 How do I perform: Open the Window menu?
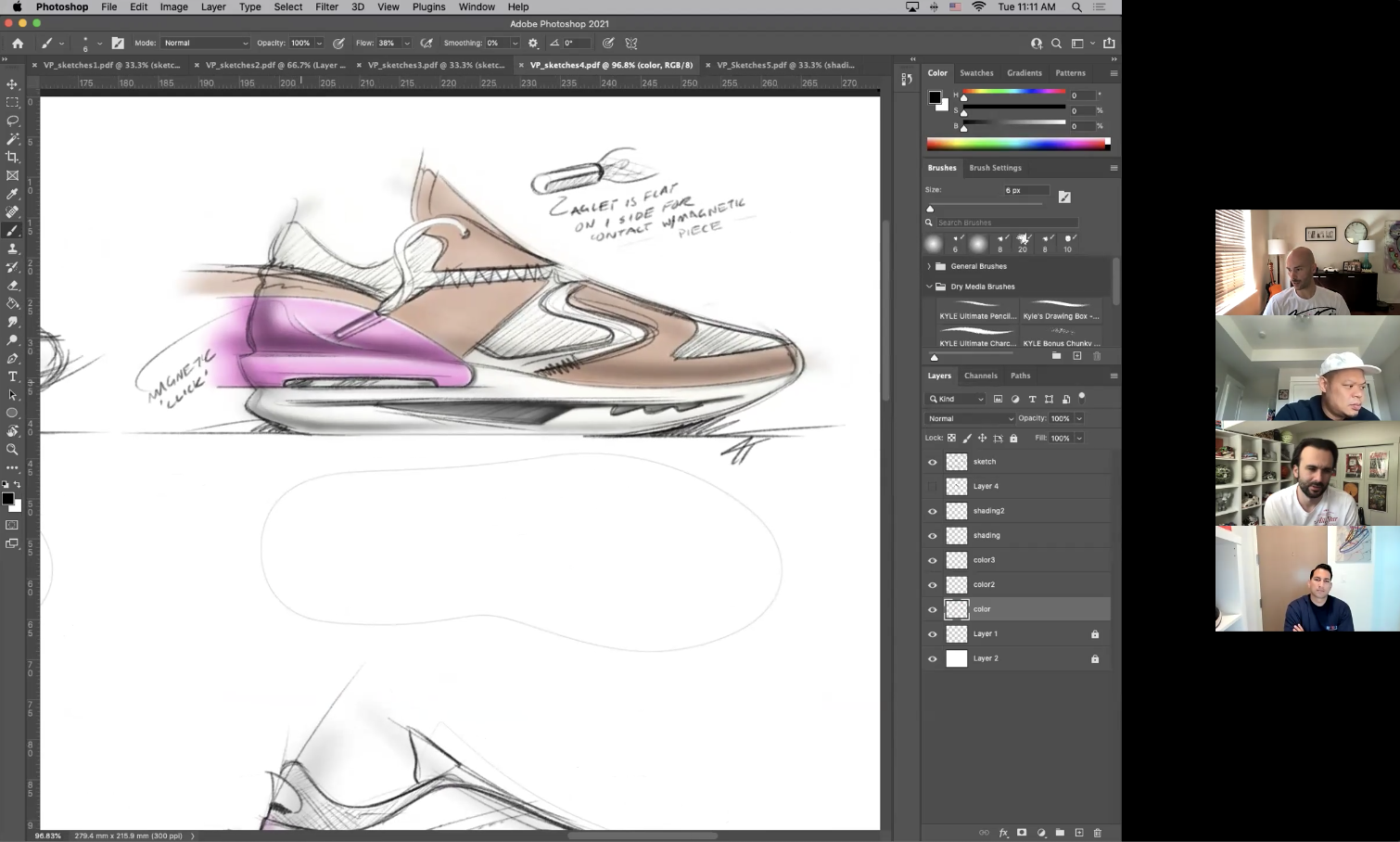477,6
